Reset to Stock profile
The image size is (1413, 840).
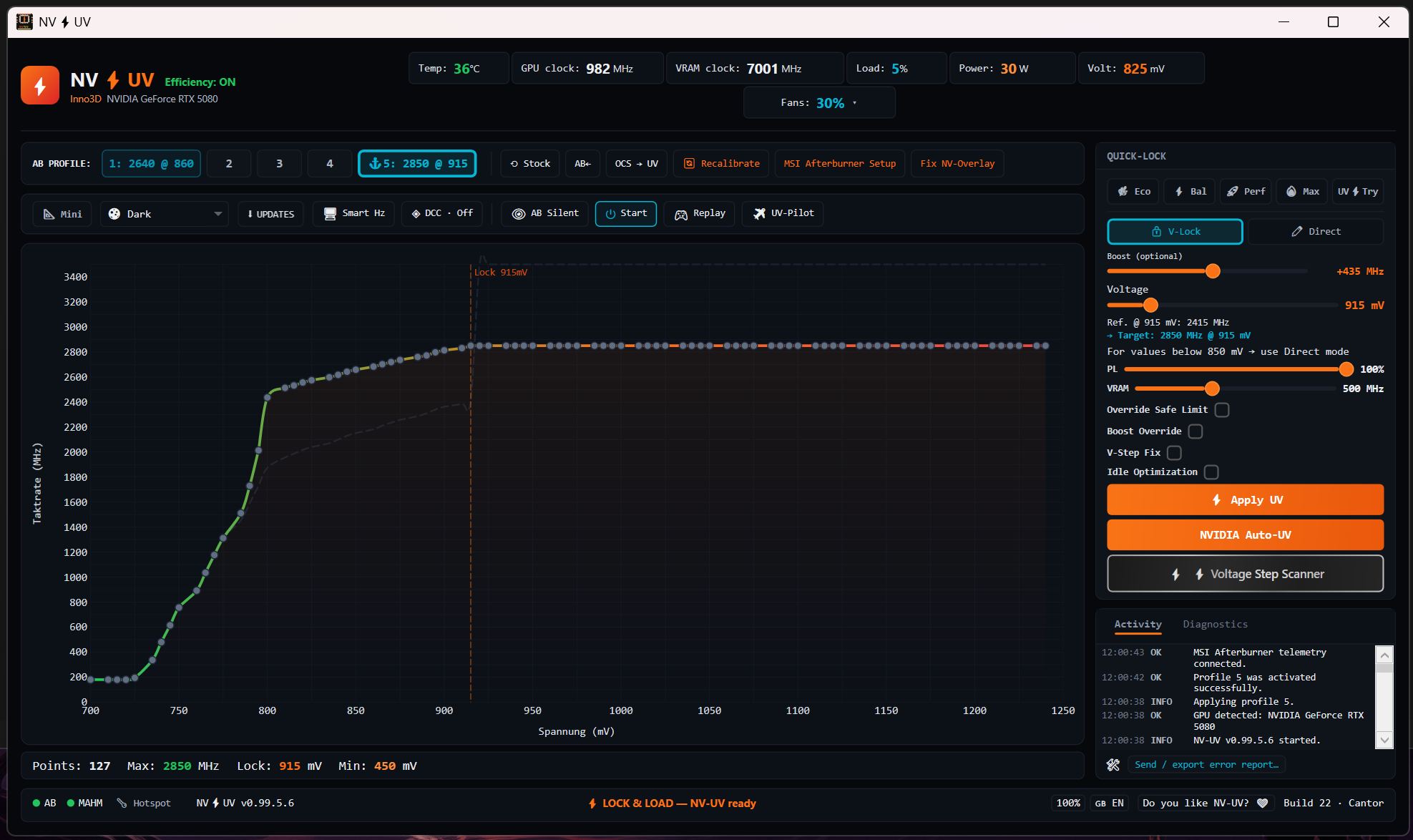tap(530, 164)
